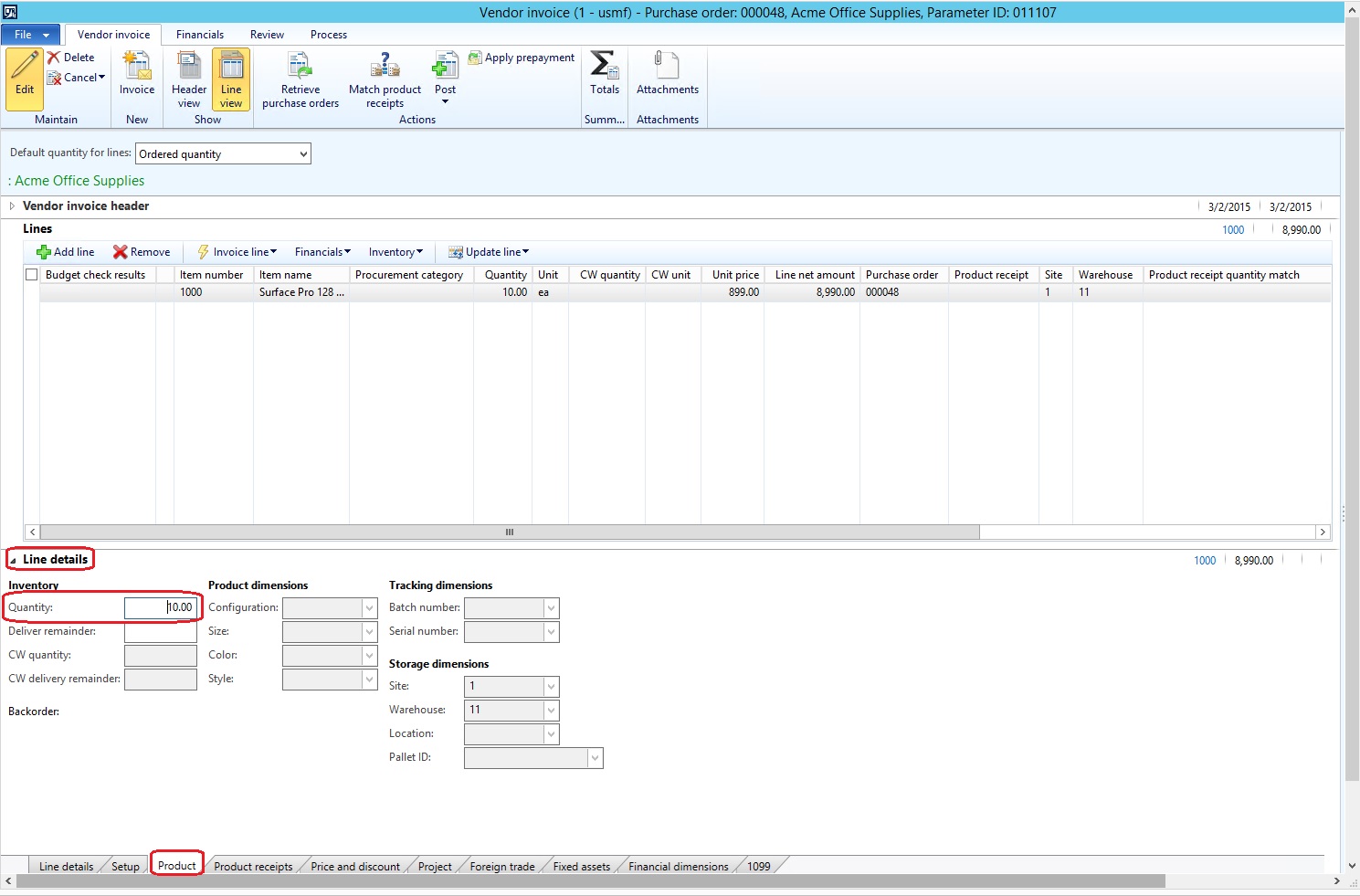
Task: Add a new line to the invoice
Action: pyautogui.click(x=64, y=251)
